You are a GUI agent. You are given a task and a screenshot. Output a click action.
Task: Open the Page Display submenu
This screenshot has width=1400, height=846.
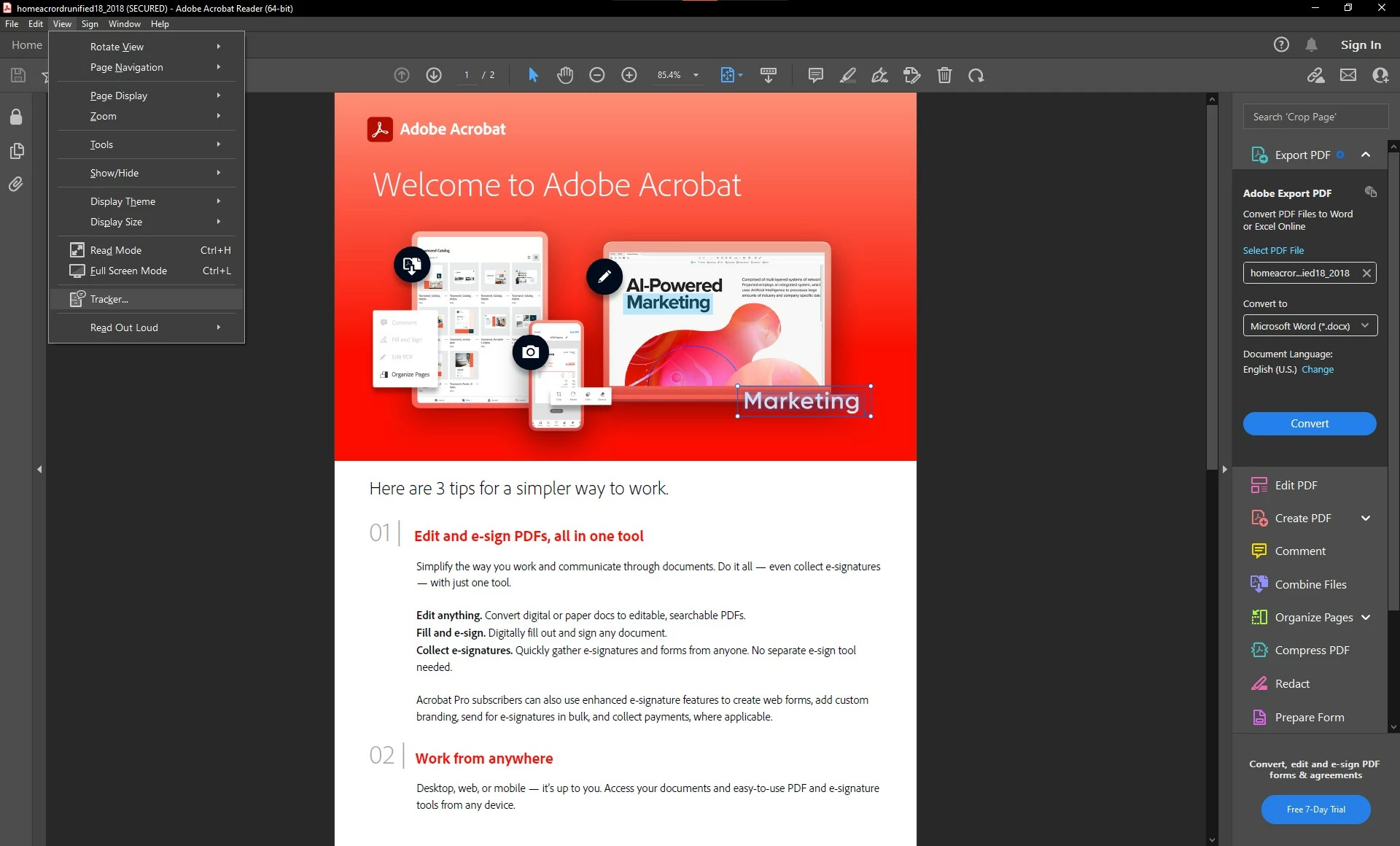[x=119, y=96]
